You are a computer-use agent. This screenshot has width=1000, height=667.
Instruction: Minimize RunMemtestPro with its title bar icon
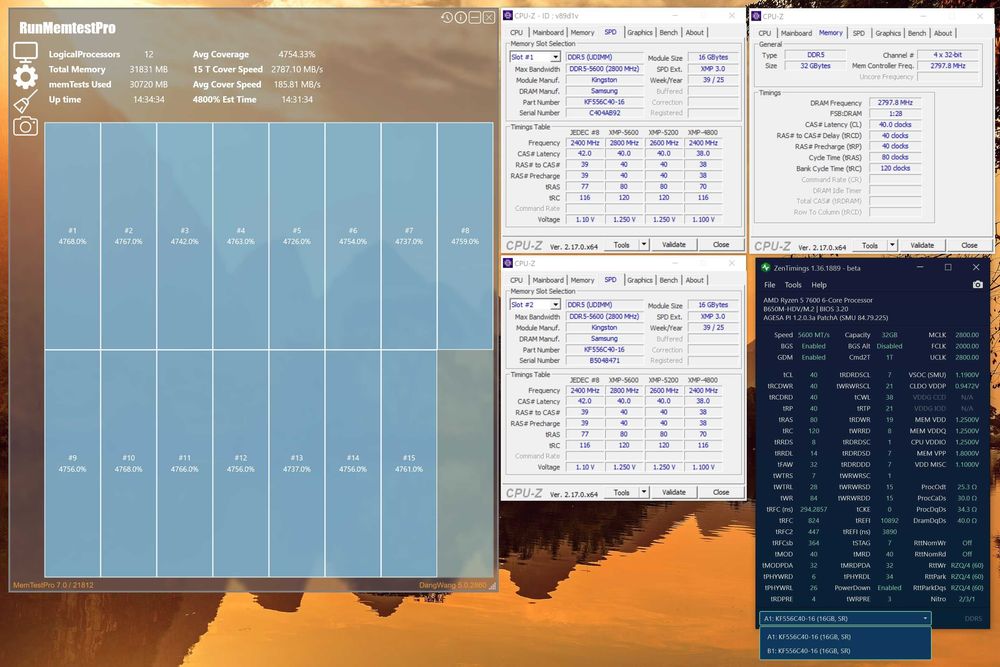474,17
